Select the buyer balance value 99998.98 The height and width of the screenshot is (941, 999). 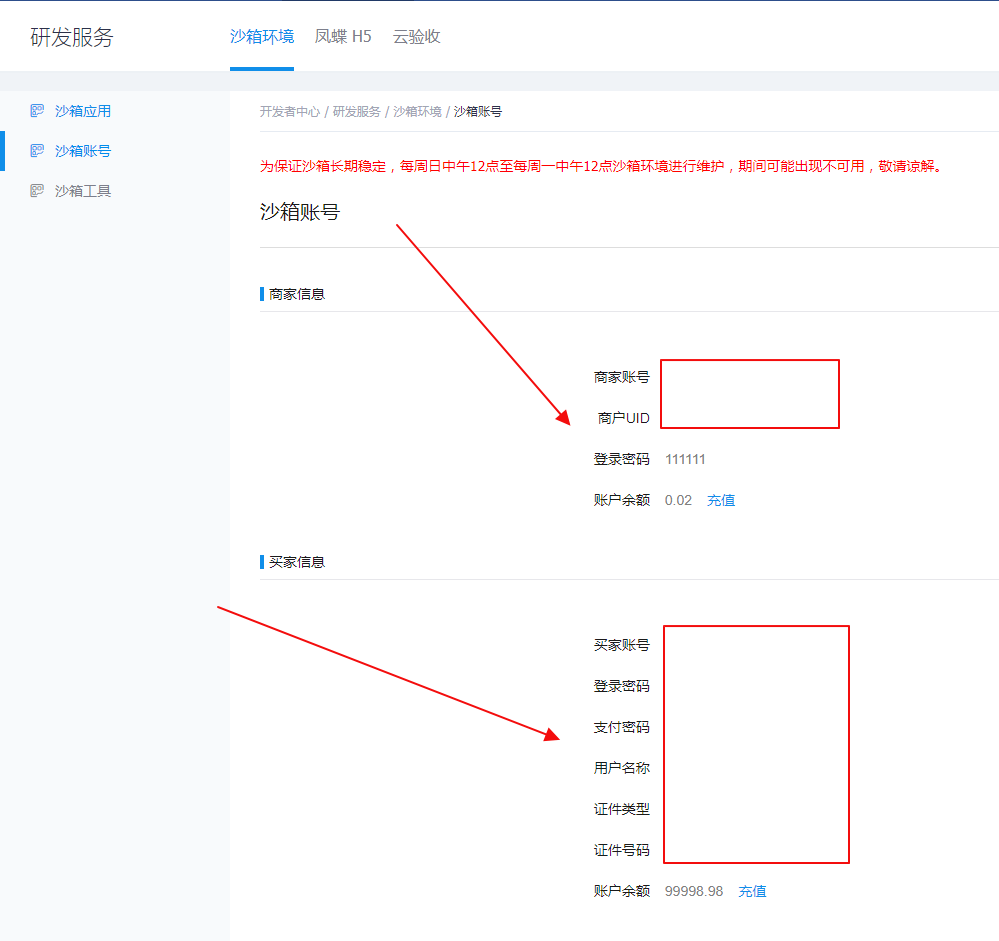694,891
